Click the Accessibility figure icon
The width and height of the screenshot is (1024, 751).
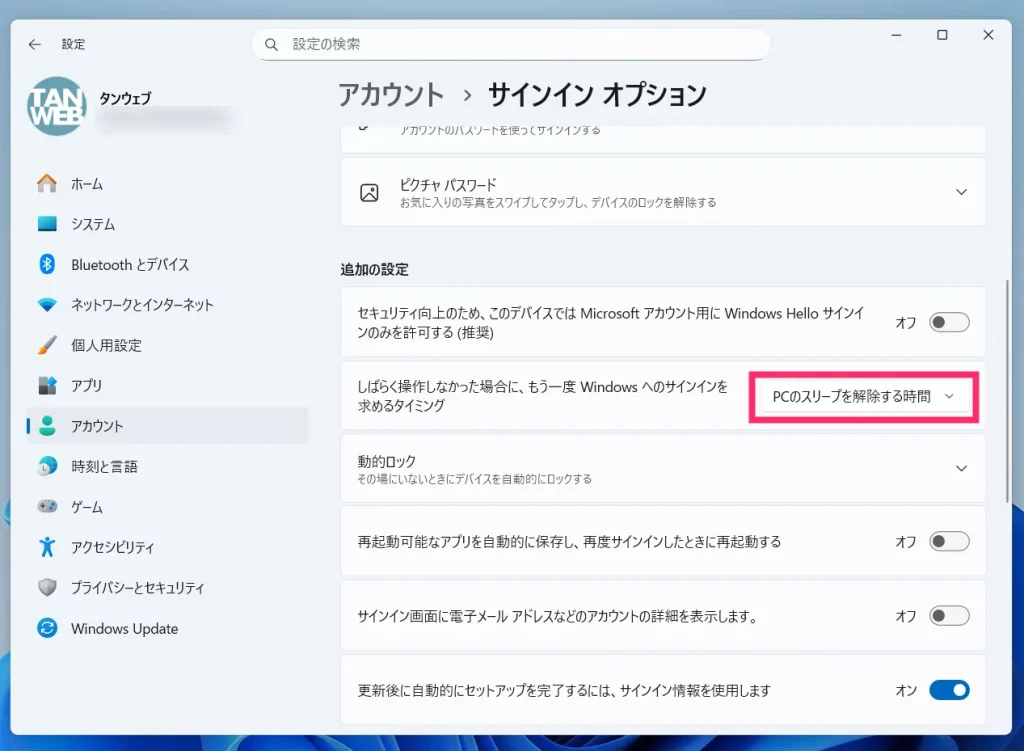pos(47,547)
